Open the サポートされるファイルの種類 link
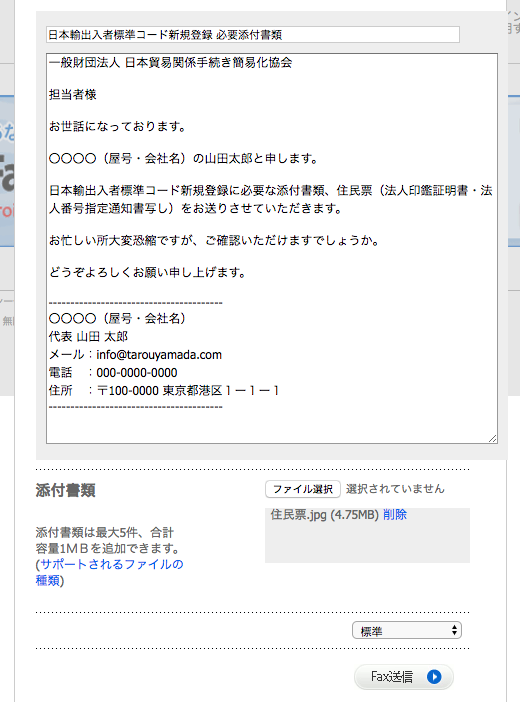Screen dimensions: 520x702 pos(110,572)
